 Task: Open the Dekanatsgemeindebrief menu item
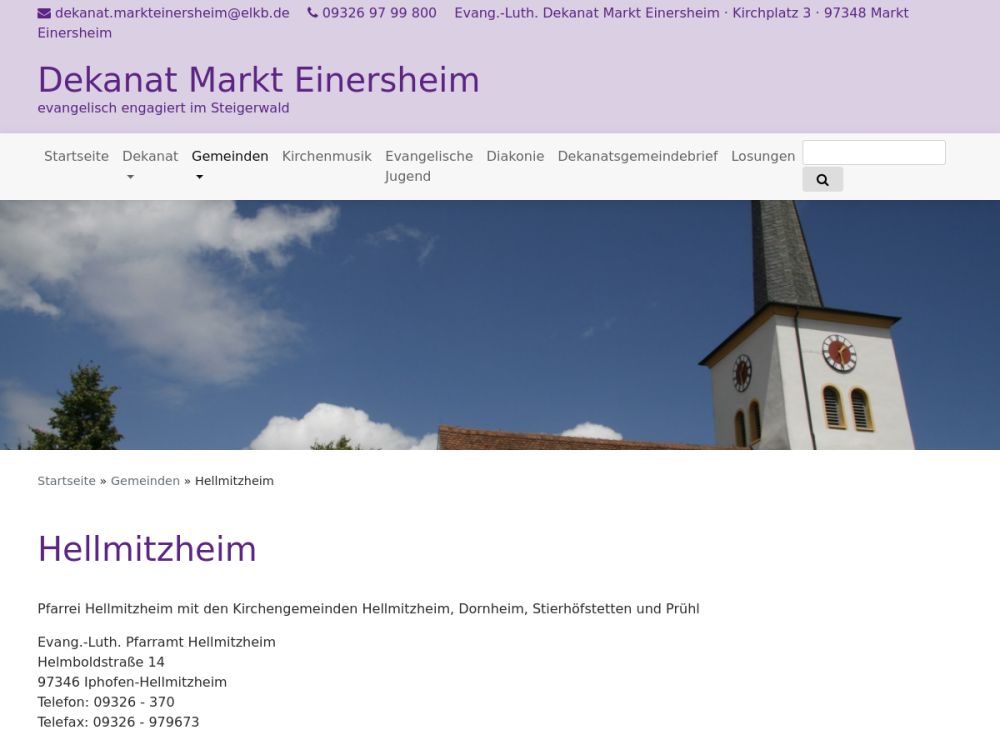tap(637, 156)
